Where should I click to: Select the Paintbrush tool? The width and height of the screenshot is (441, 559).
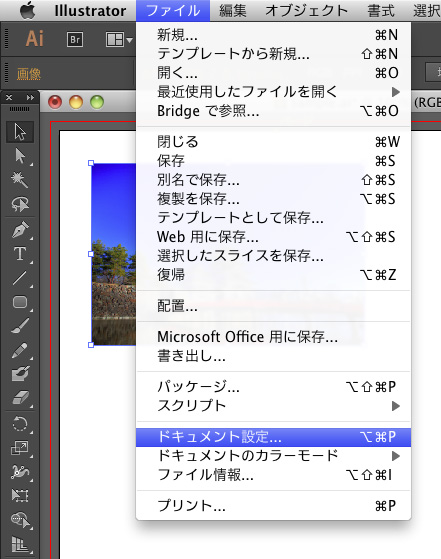tap(20, 326)
